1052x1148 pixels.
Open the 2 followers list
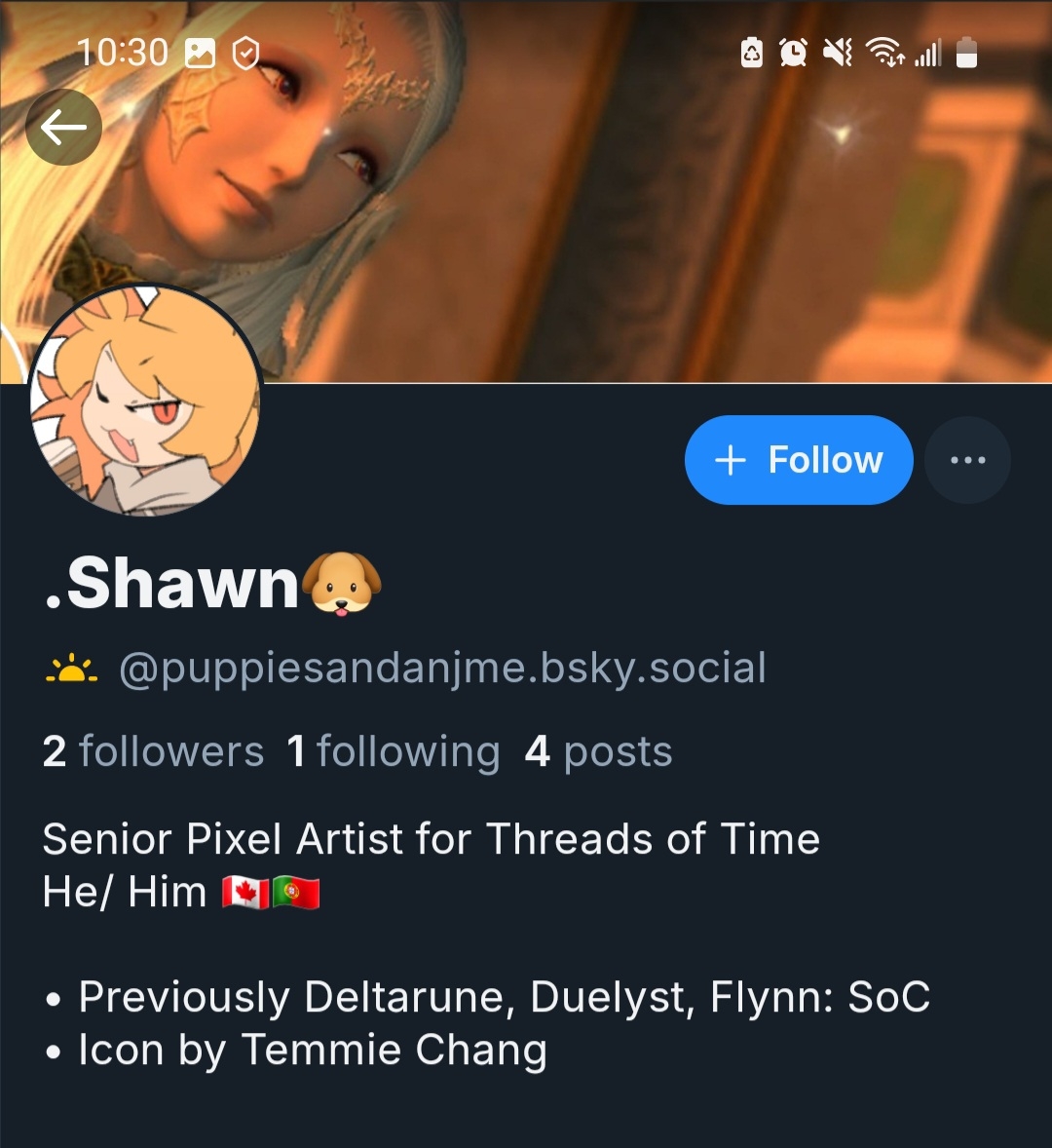153,751
